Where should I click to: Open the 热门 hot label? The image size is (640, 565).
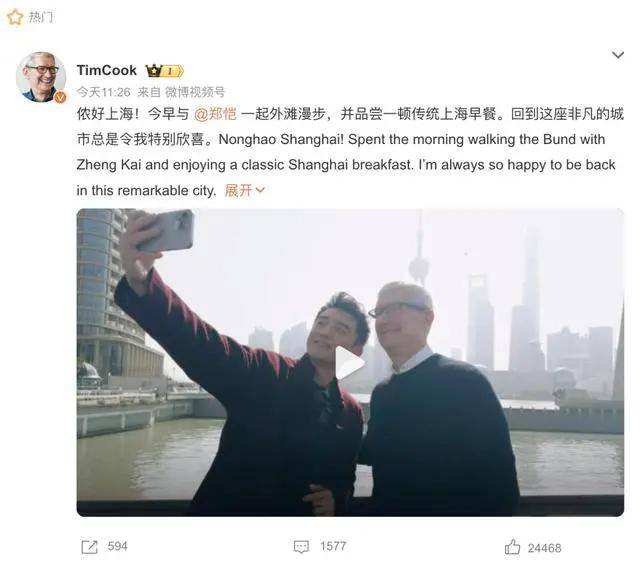(x=40, y=17)
